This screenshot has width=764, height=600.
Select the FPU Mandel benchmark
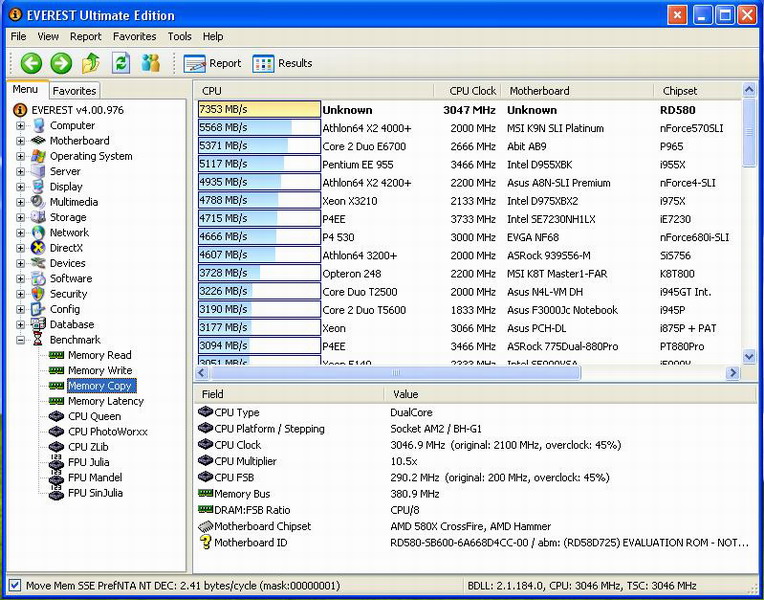(95, 478)
